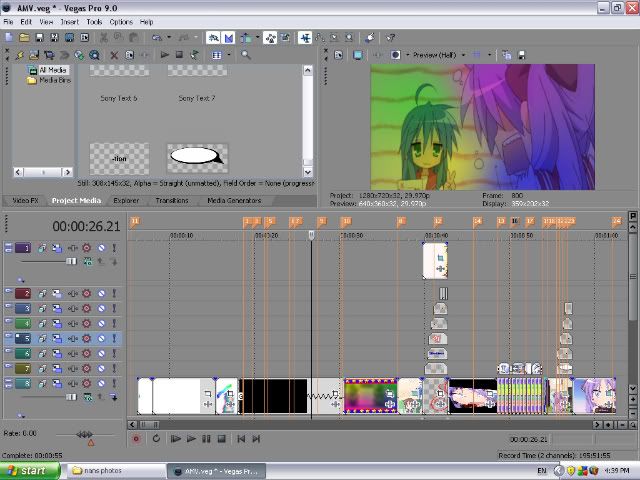Open Automation Settings gear on track 5
The width and height of the screenshot is (640, 480).
pyautogui.click(x=87, y=338)
